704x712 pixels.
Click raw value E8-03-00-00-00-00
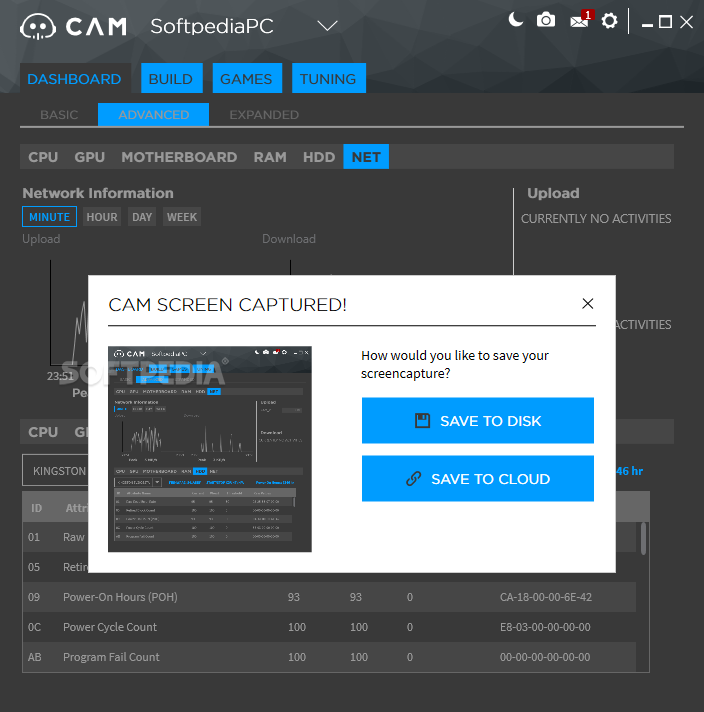point(545,627)
